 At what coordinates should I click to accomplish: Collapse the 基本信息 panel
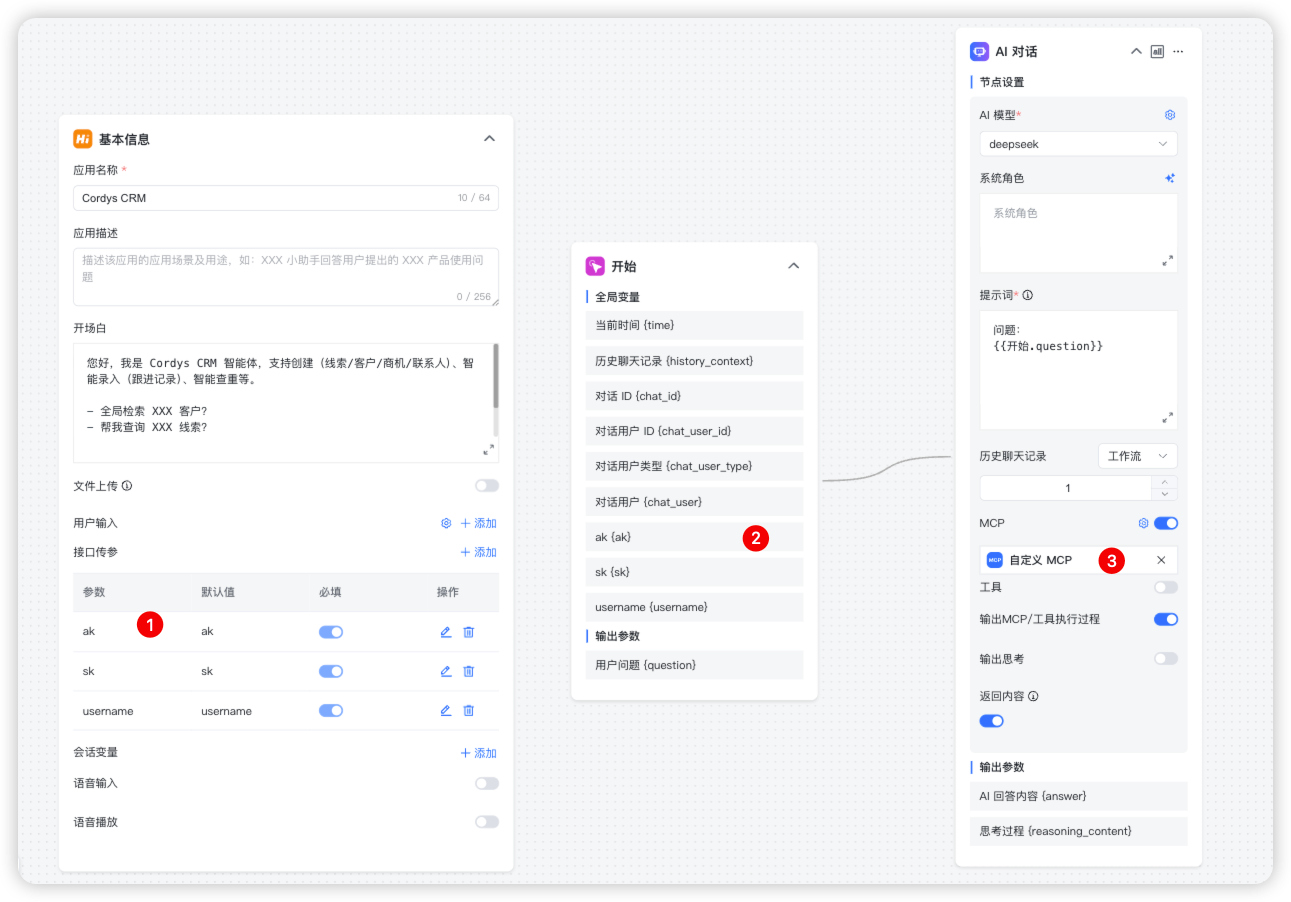(x=489, y=139)
